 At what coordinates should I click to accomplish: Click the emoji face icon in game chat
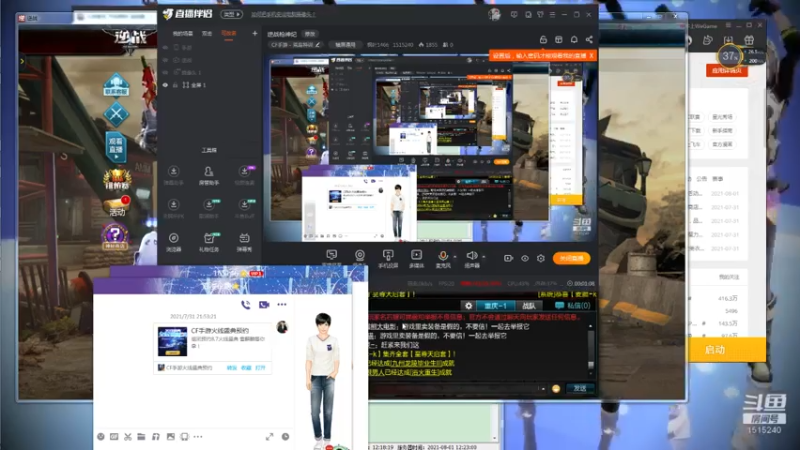(556, 389)
